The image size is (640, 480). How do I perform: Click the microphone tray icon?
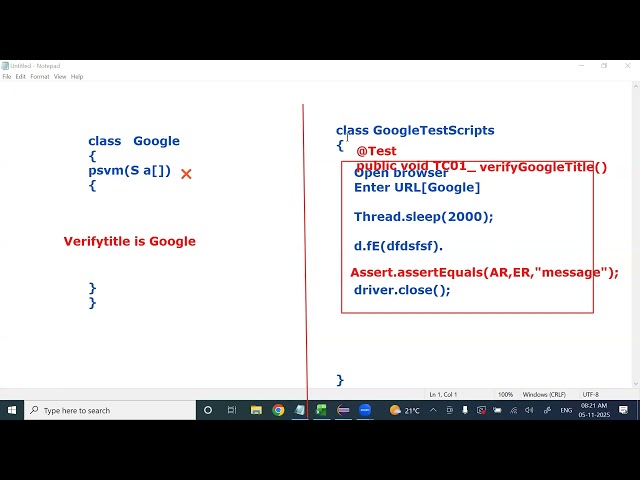tap(465, 410)
